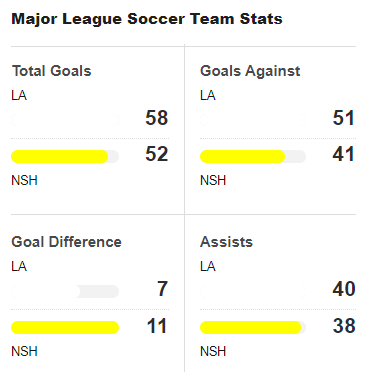Click NSH label under Goals Against
Screen dimensions: 365x372
point(213,180)
